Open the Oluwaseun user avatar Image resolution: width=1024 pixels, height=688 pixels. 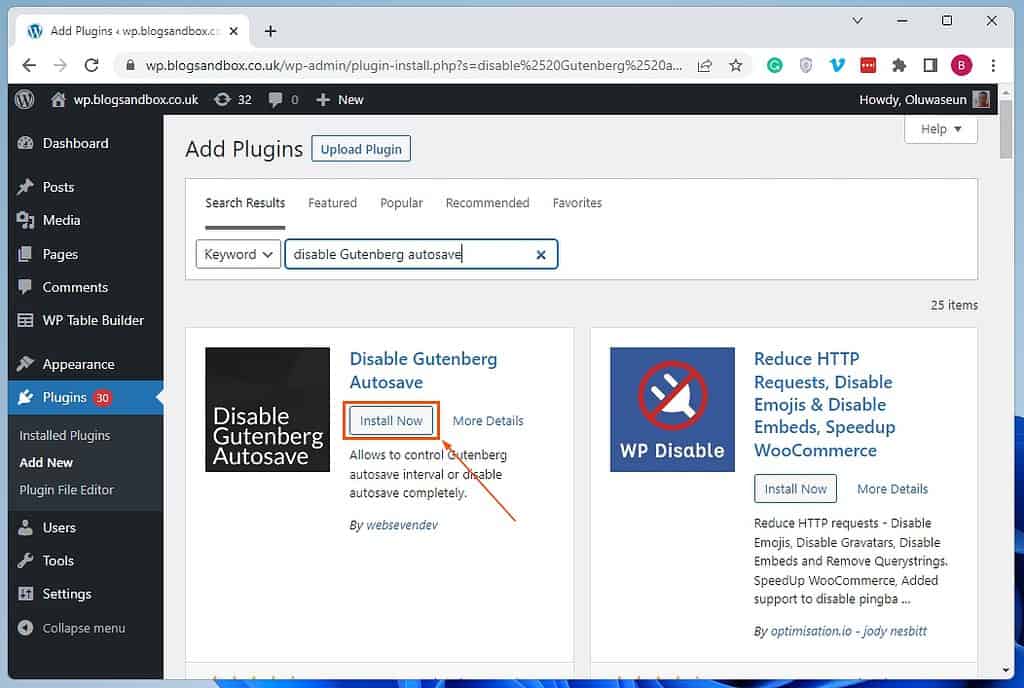point(981,99)
